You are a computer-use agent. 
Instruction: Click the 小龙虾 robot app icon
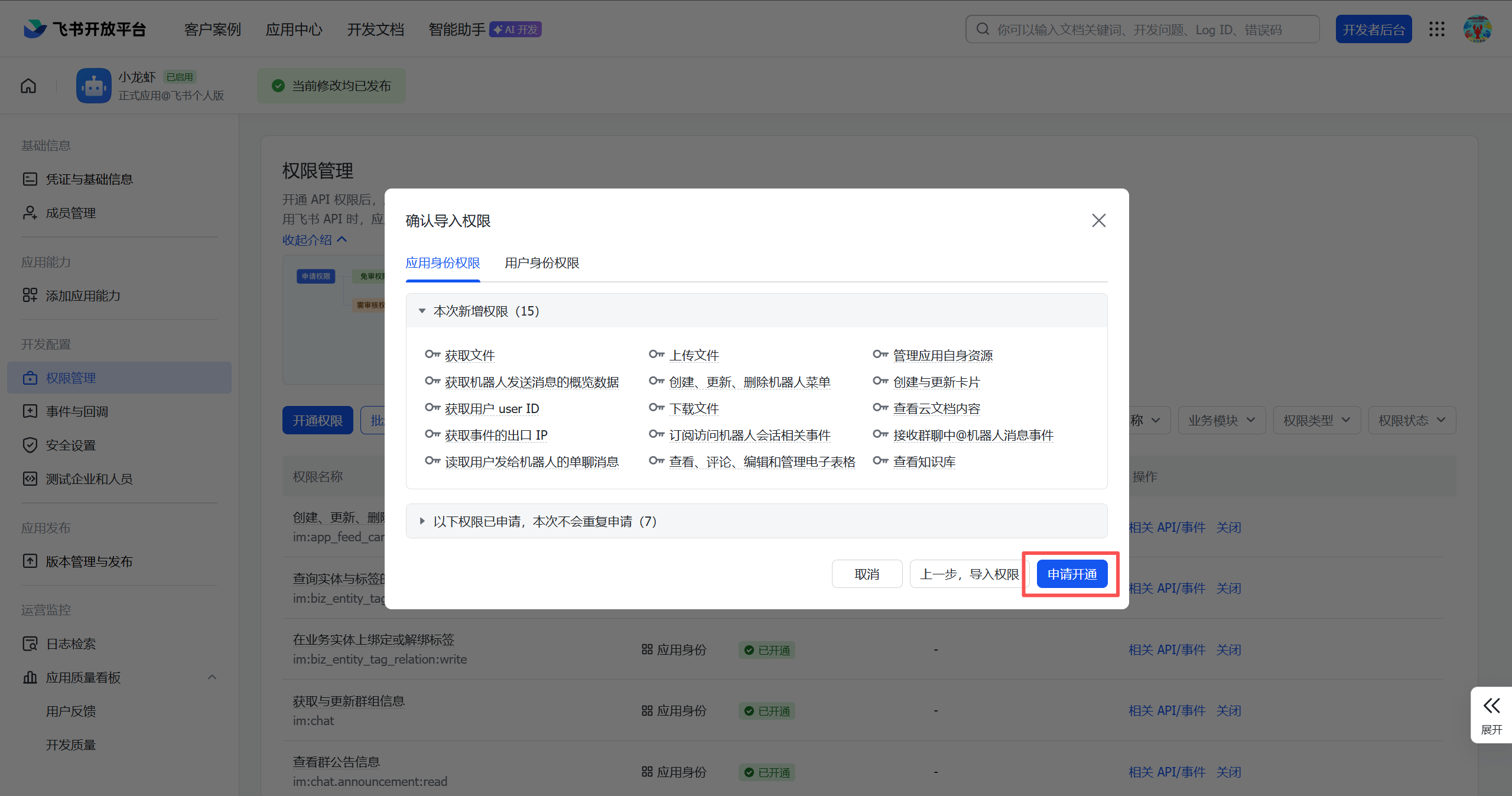pyautogui.click(x=93, y=86)
